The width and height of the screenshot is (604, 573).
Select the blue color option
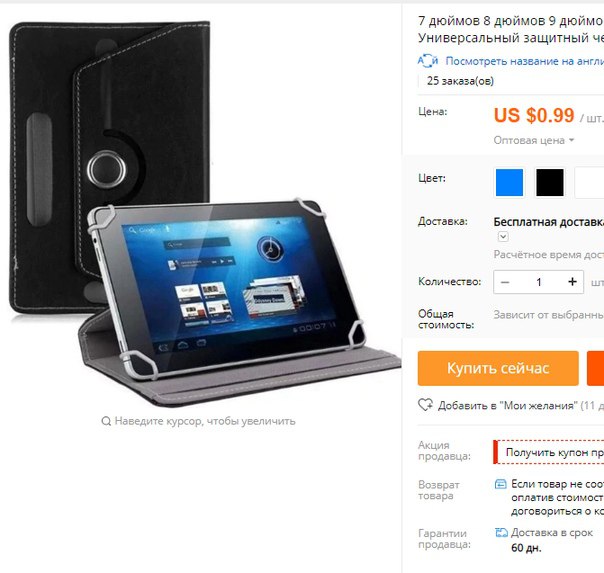[509, 182]
